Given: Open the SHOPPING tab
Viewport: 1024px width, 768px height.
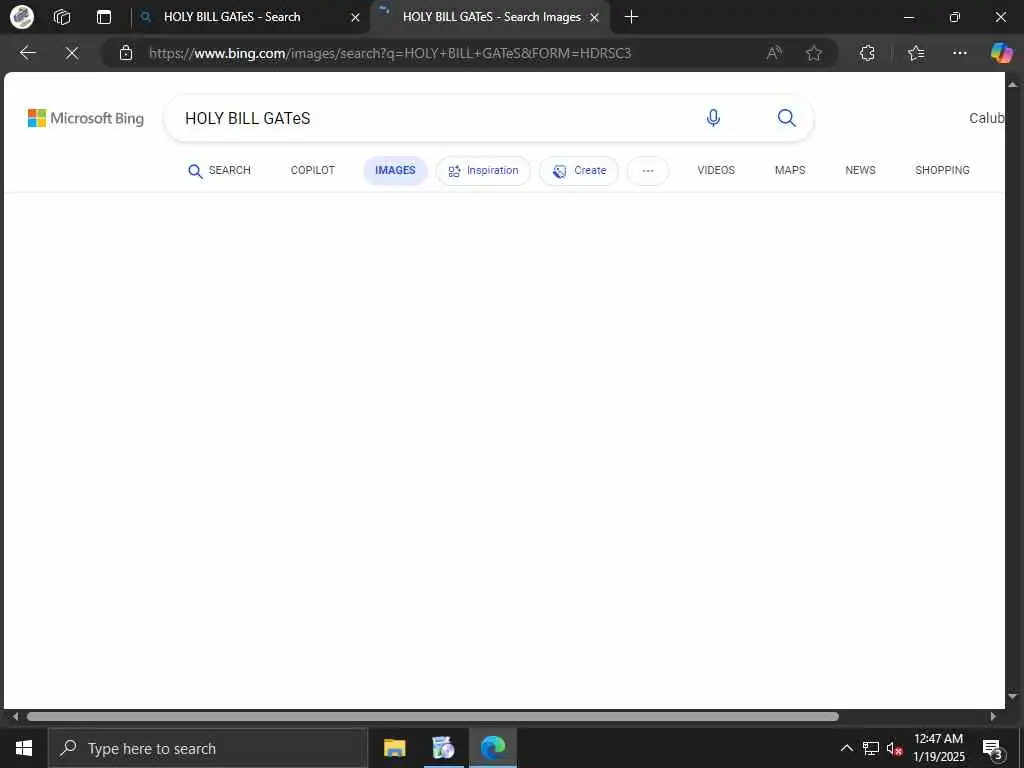Looking at the screenshot, I should (942, 170).
